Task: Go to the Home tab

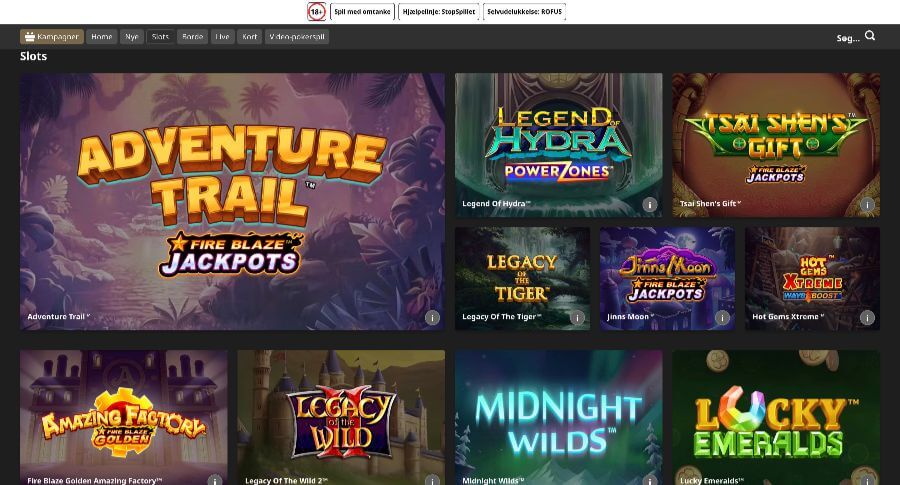Action: [x=102, y=37]
